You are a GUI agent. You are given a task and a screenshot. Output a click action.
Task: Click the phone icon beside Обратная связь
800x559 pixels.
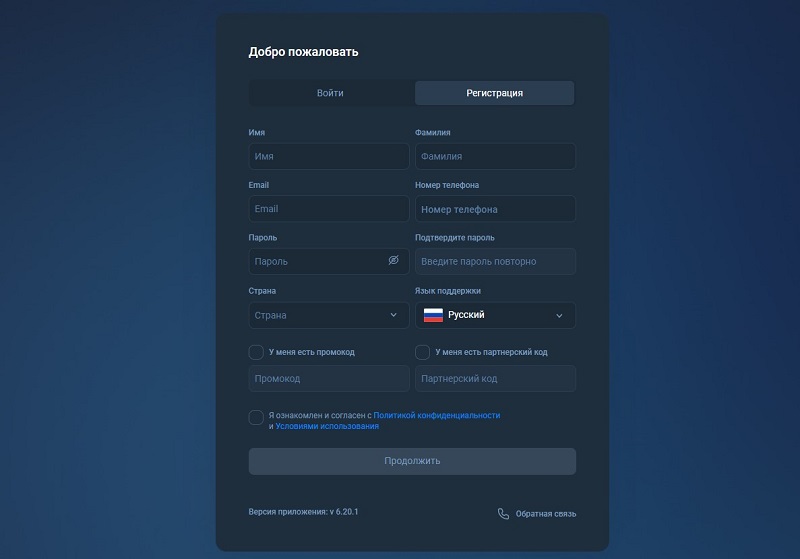pyautogui.click(x=503, y=514)
